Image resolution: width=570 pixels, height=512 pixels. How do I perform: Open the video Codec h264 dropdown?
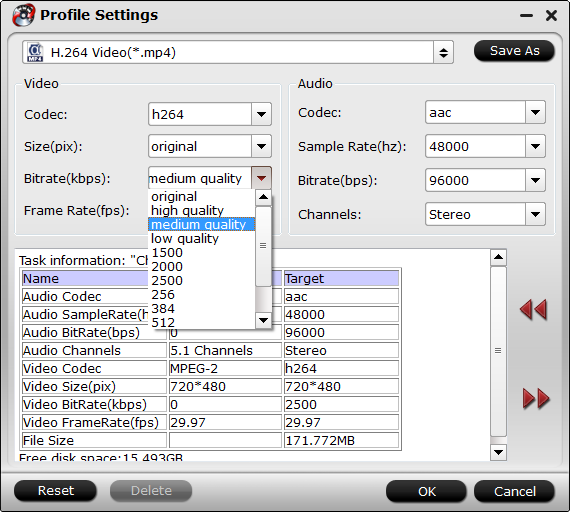pyautogui.click(x=261, y=114)
